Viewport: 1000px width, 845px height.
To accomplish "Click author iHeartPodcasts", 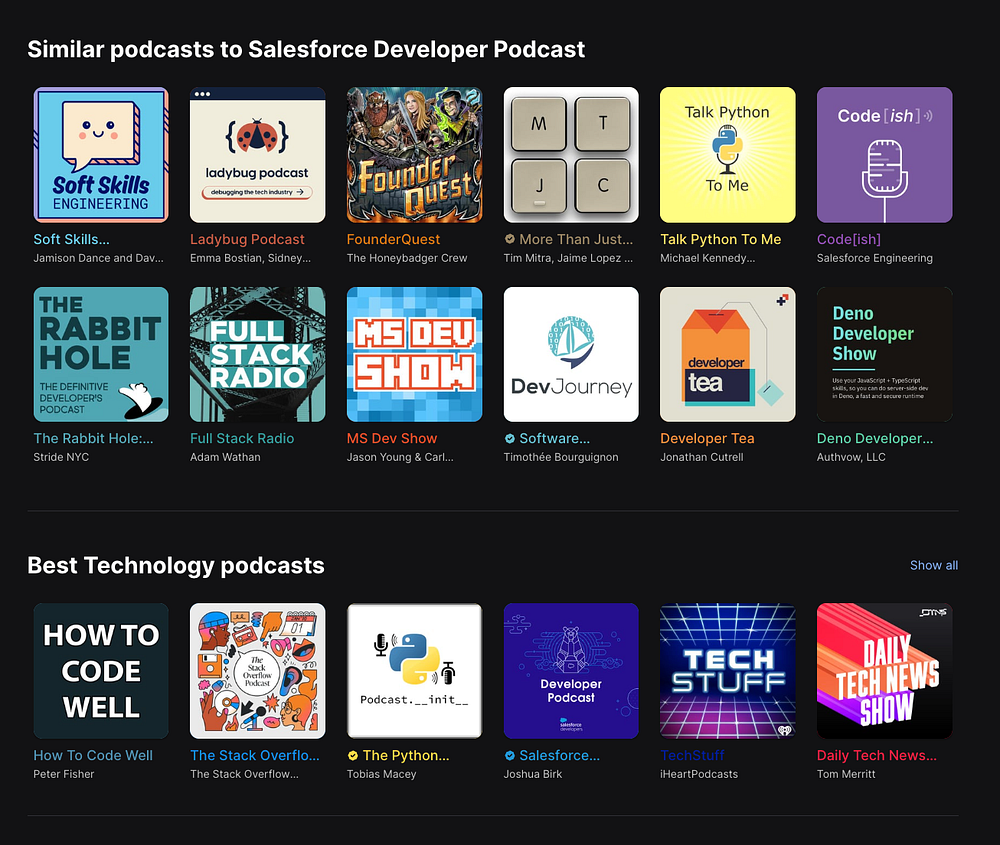I will click(699, 774).
